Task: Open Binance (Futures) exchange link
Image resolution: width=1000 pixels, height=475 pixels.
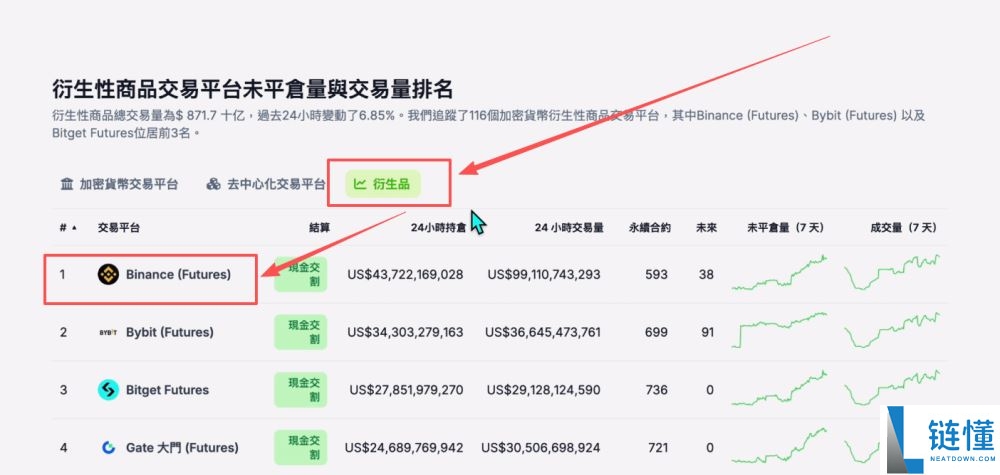Action: coord(178,275)
